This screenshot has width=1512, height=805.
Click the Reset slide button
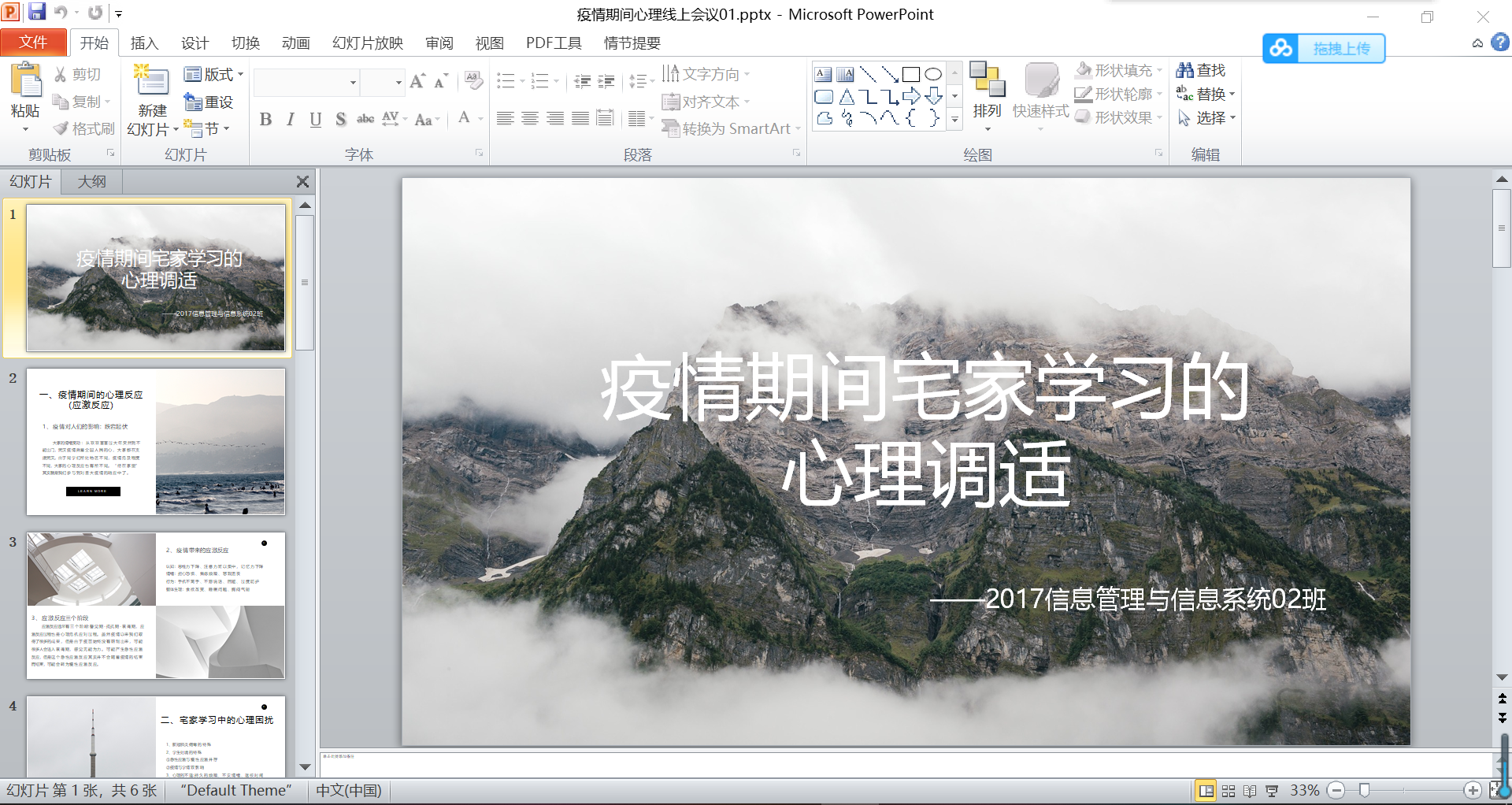pos(208,102)
